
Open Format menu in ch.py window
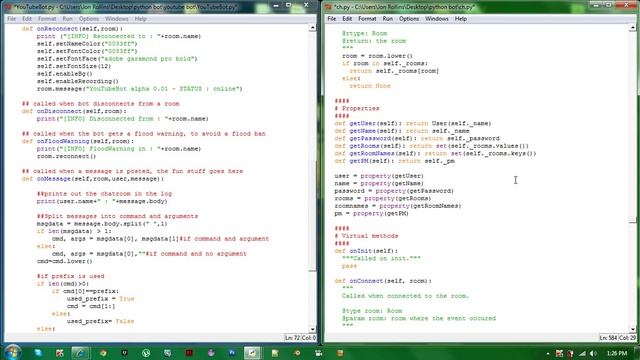tap(367, 19)
